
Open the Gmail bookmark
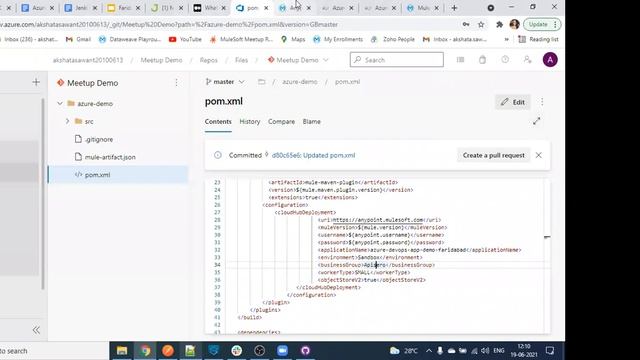click(x=78, y=39)
